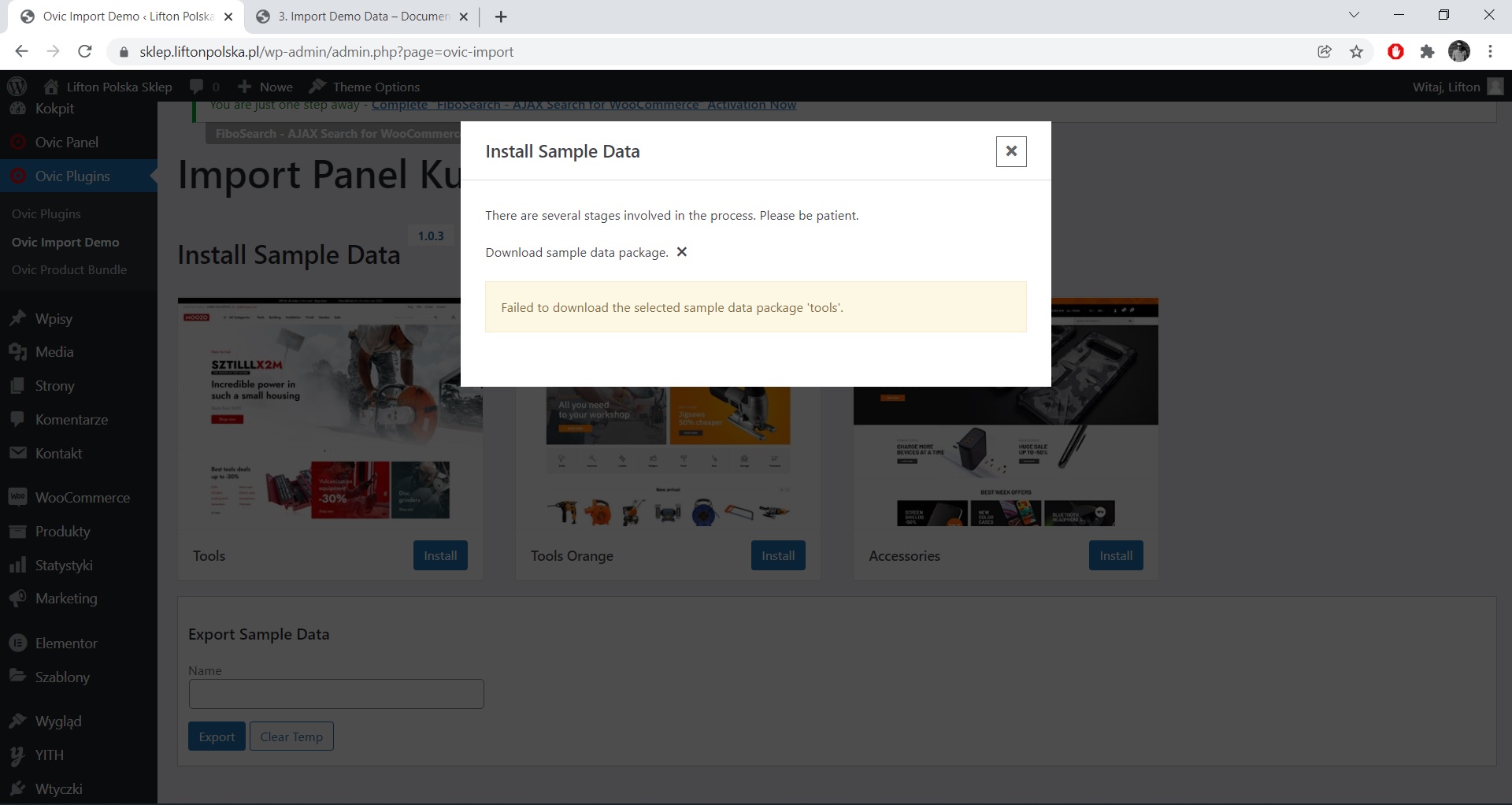
Task: Open the Chrome profile avatar
Action: (1459, 52)
